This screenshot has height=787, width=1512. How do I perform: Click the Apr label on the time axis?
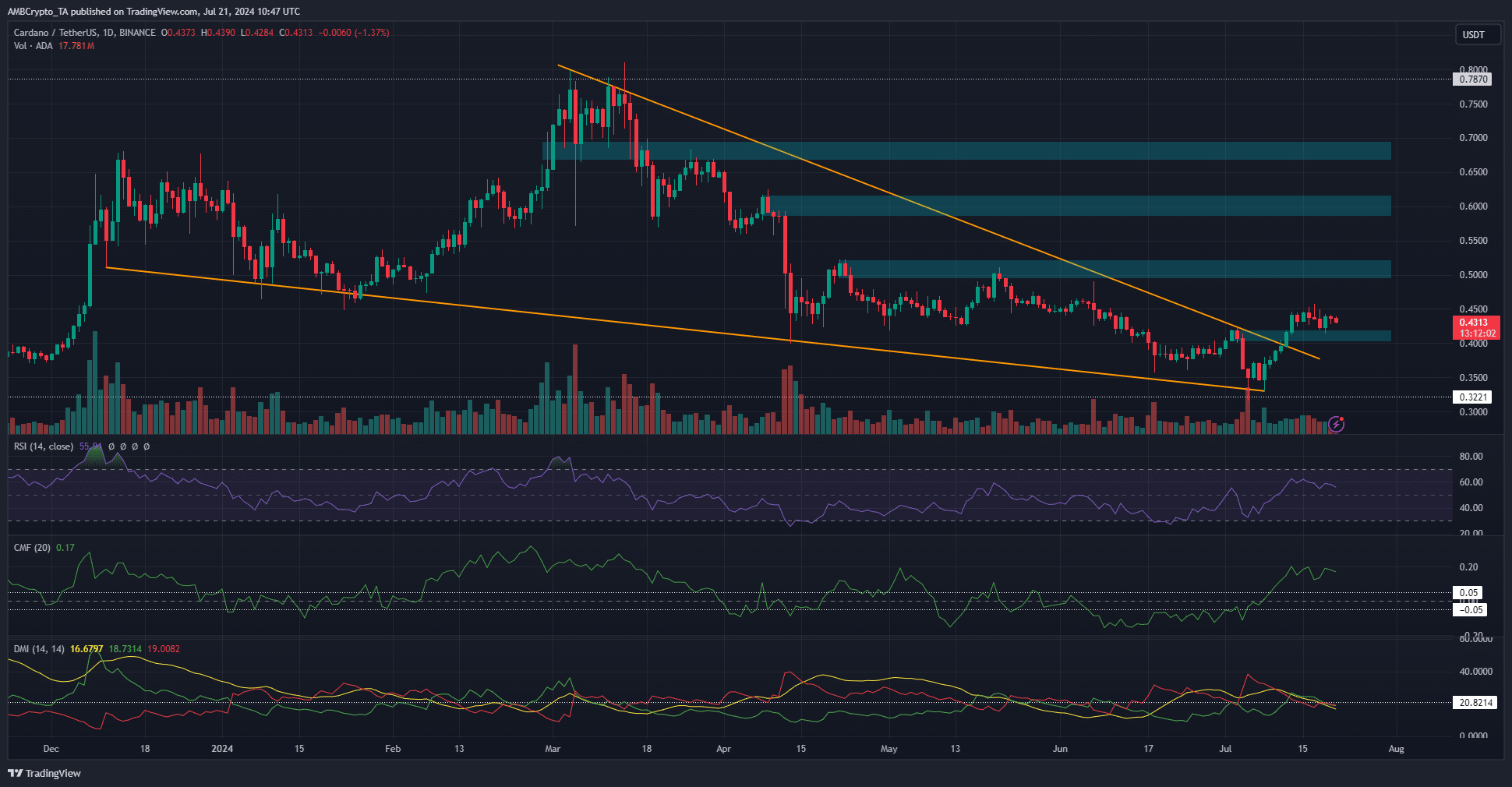723,749
